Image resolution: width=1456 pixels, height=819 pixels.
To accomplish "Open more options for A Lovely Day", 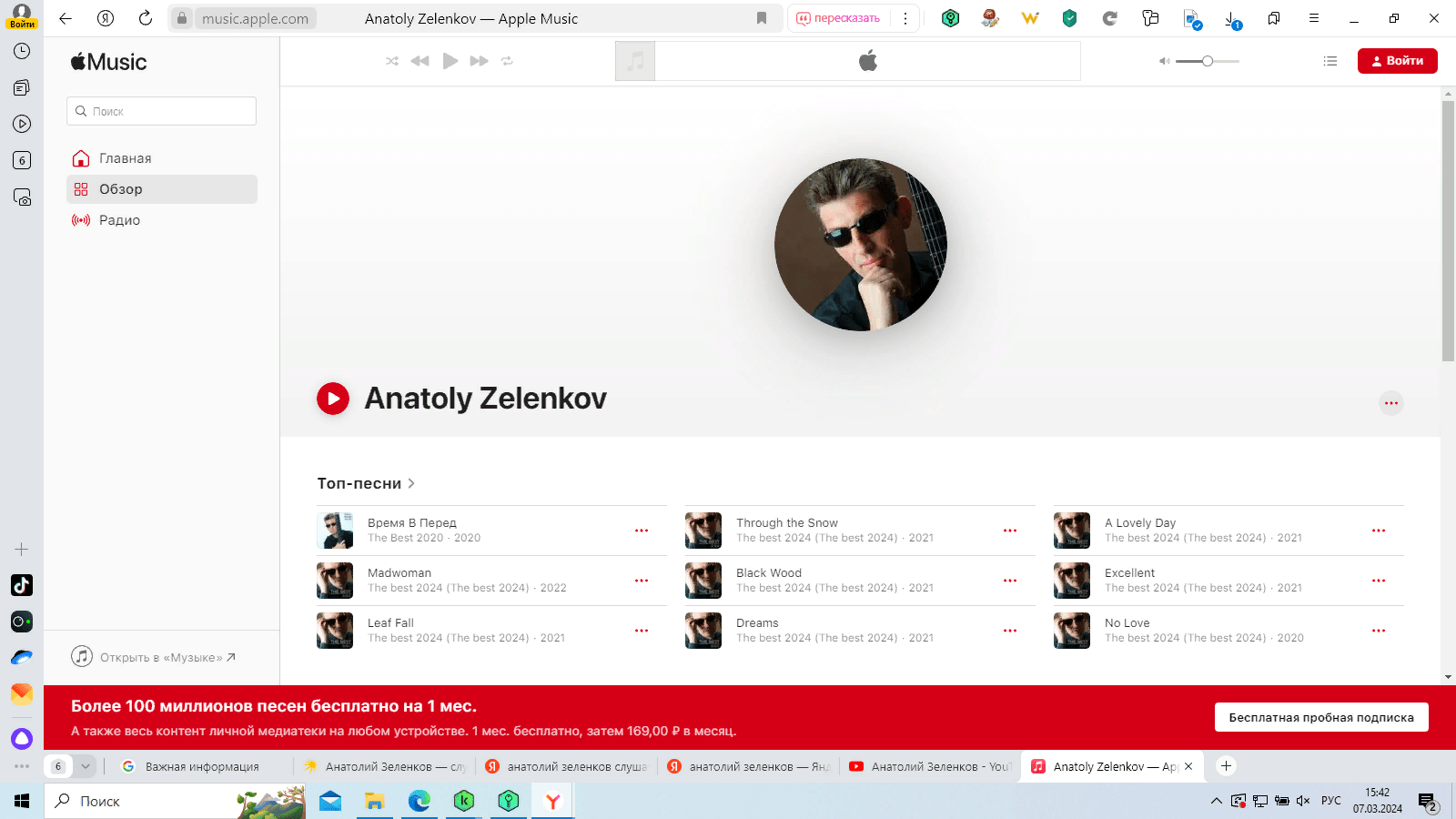I will coord(1379,531).
